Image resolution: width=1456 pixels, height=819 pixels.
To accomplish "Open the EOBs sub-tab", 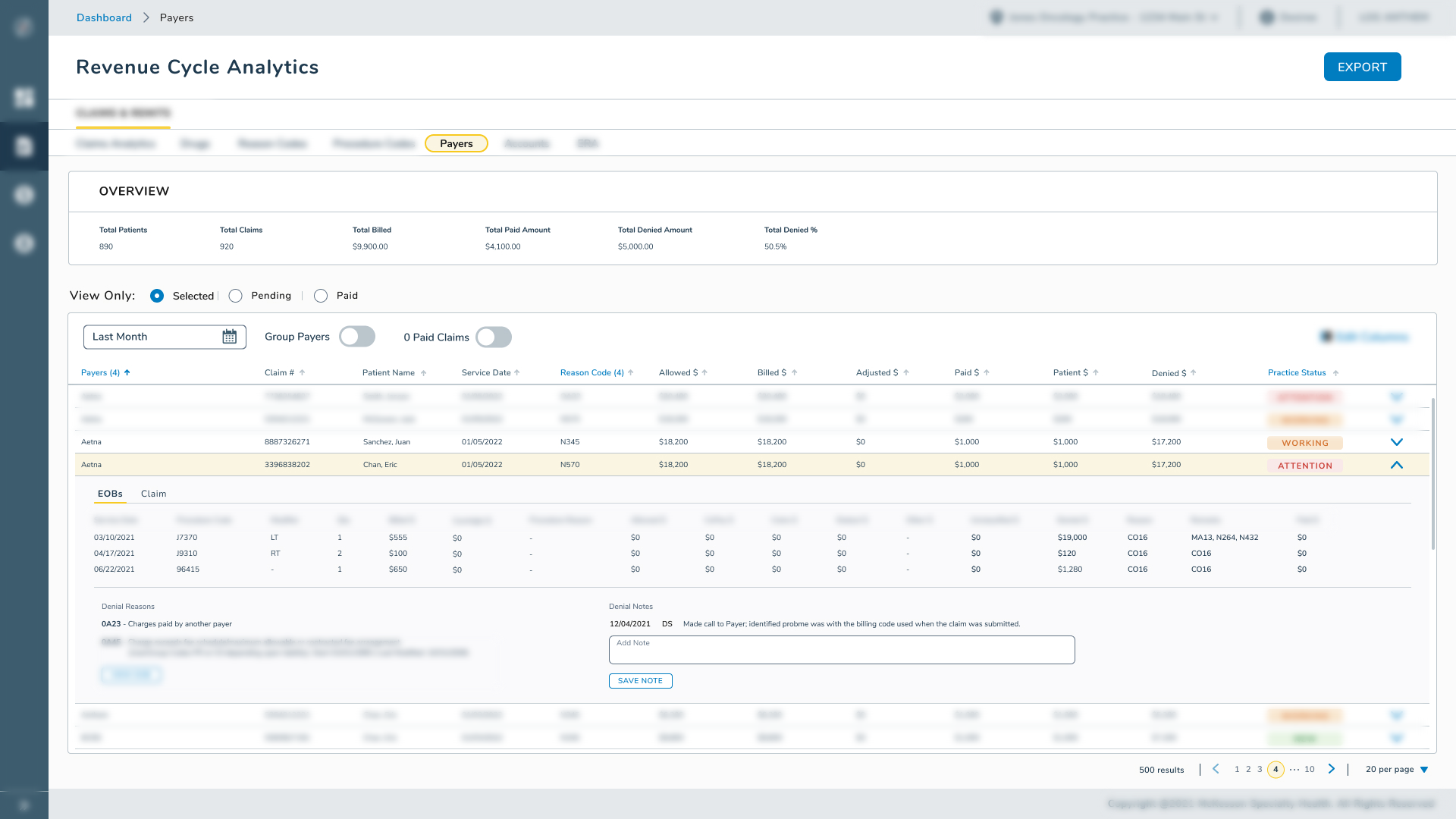I will (x=110, y=494).
